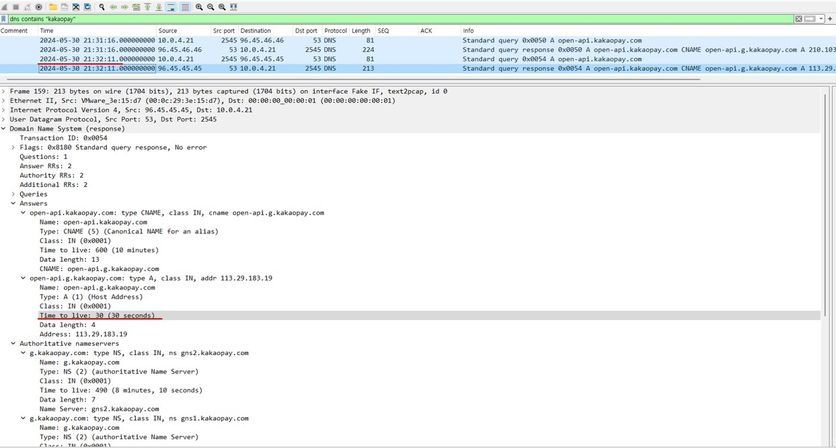Image resolution: width=836 pixels, height=448 pixels.
Task: Go back to the previous packet in history
Action: coord(114,7)
